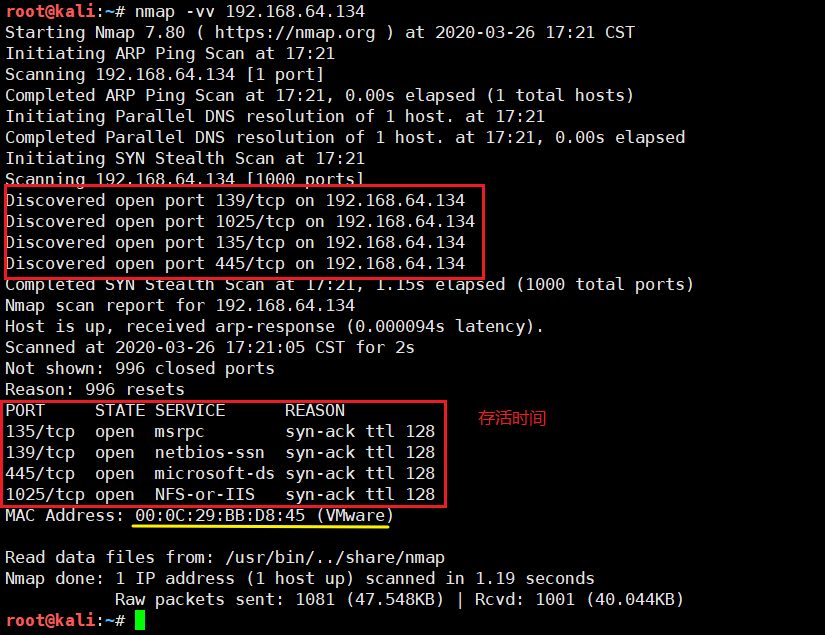Click the 'Host is up, received arp-response' line

pyautogui.click(x=275, y=327)
